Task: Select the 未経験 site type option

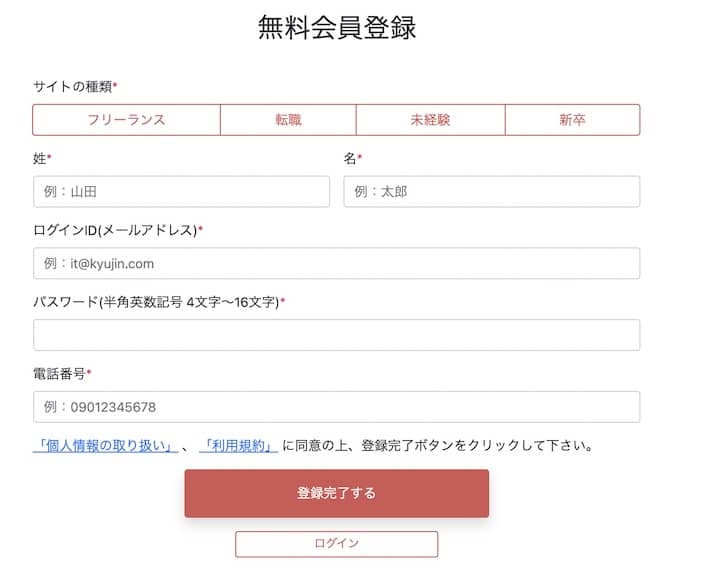Action: tap(430, 120)
